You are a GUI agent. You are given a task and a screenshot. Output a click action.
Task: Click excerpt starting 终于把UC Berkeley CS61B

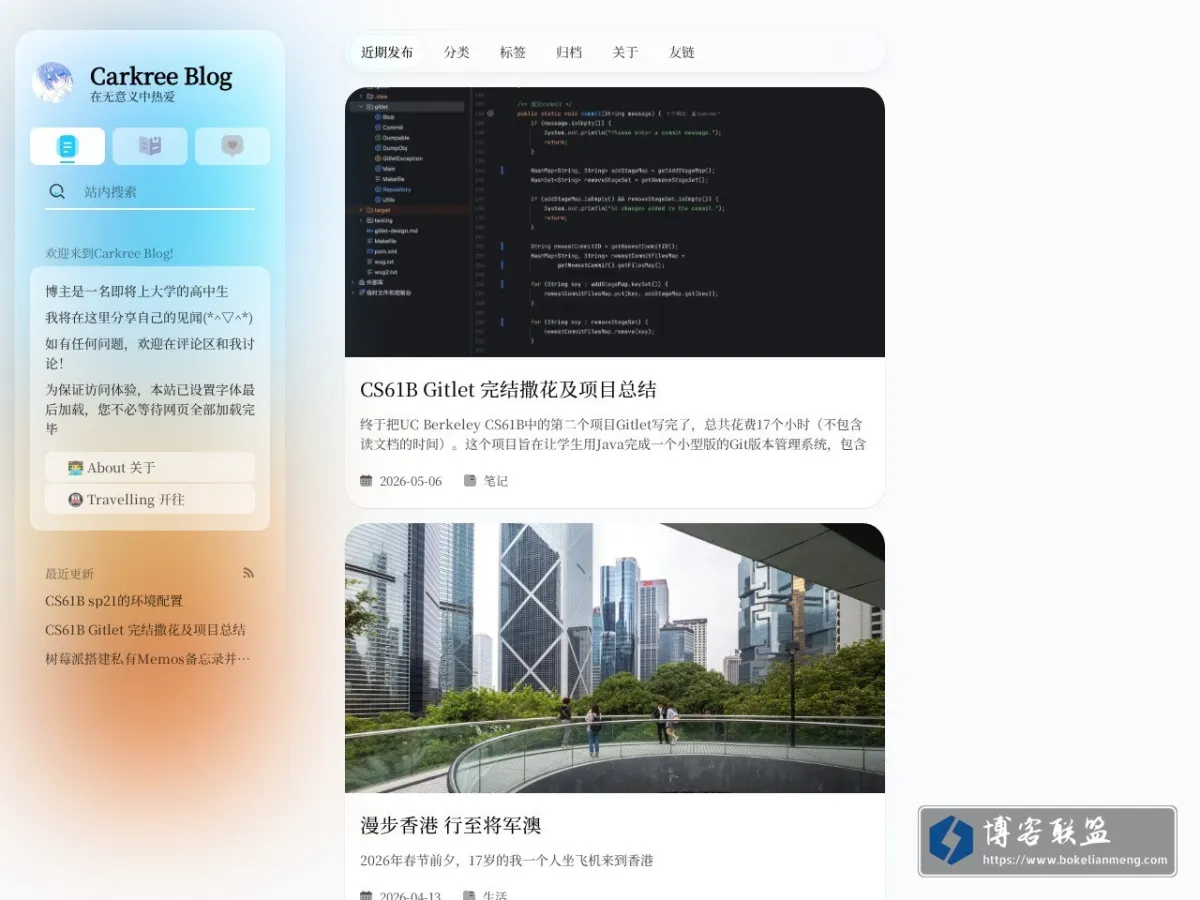(613, 434)
